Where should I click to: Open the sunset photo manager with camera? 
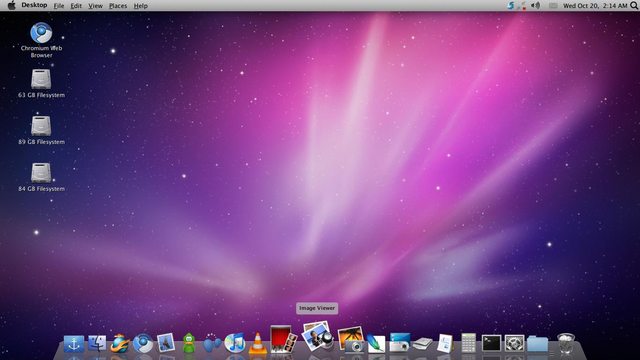point(351,339)
